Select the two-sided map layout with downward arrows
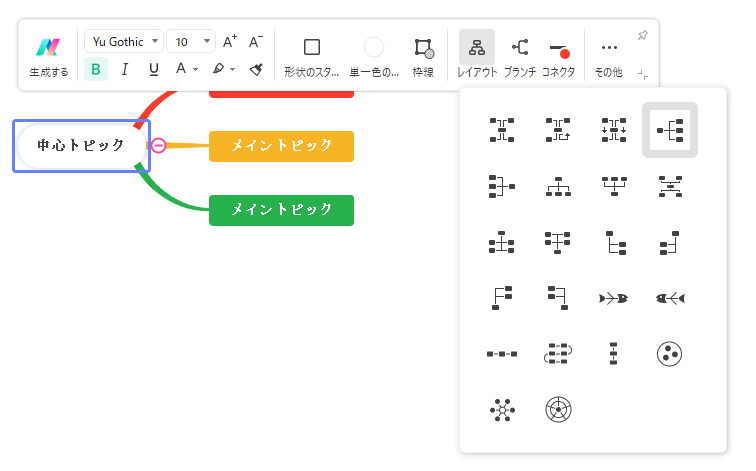 (614, 130)
